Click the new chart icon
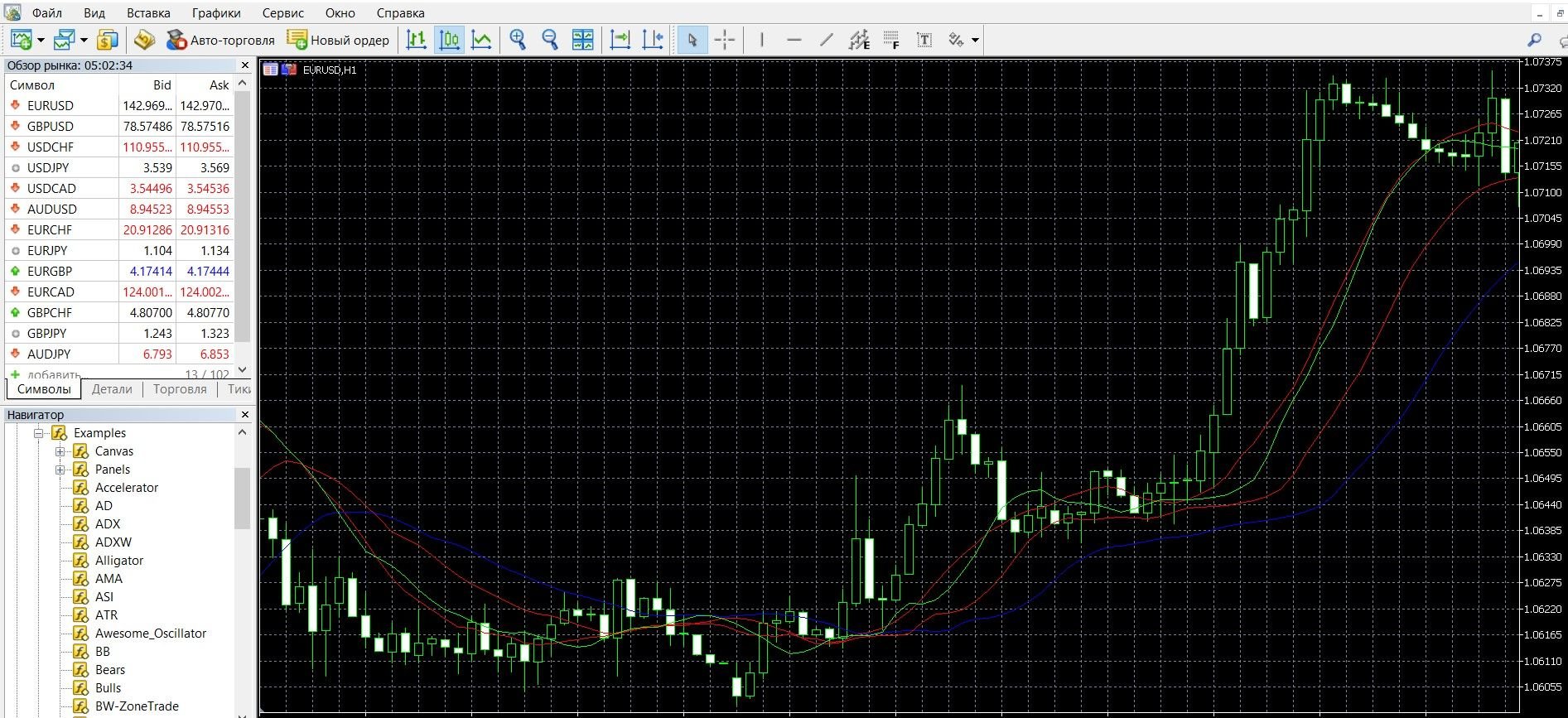 coord(22,40)
